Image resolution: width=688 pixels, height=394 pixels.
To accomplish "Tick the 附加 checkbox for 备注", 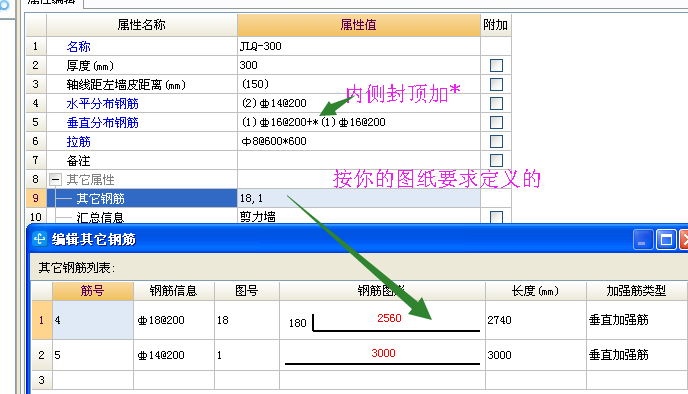I will [496, 161].
